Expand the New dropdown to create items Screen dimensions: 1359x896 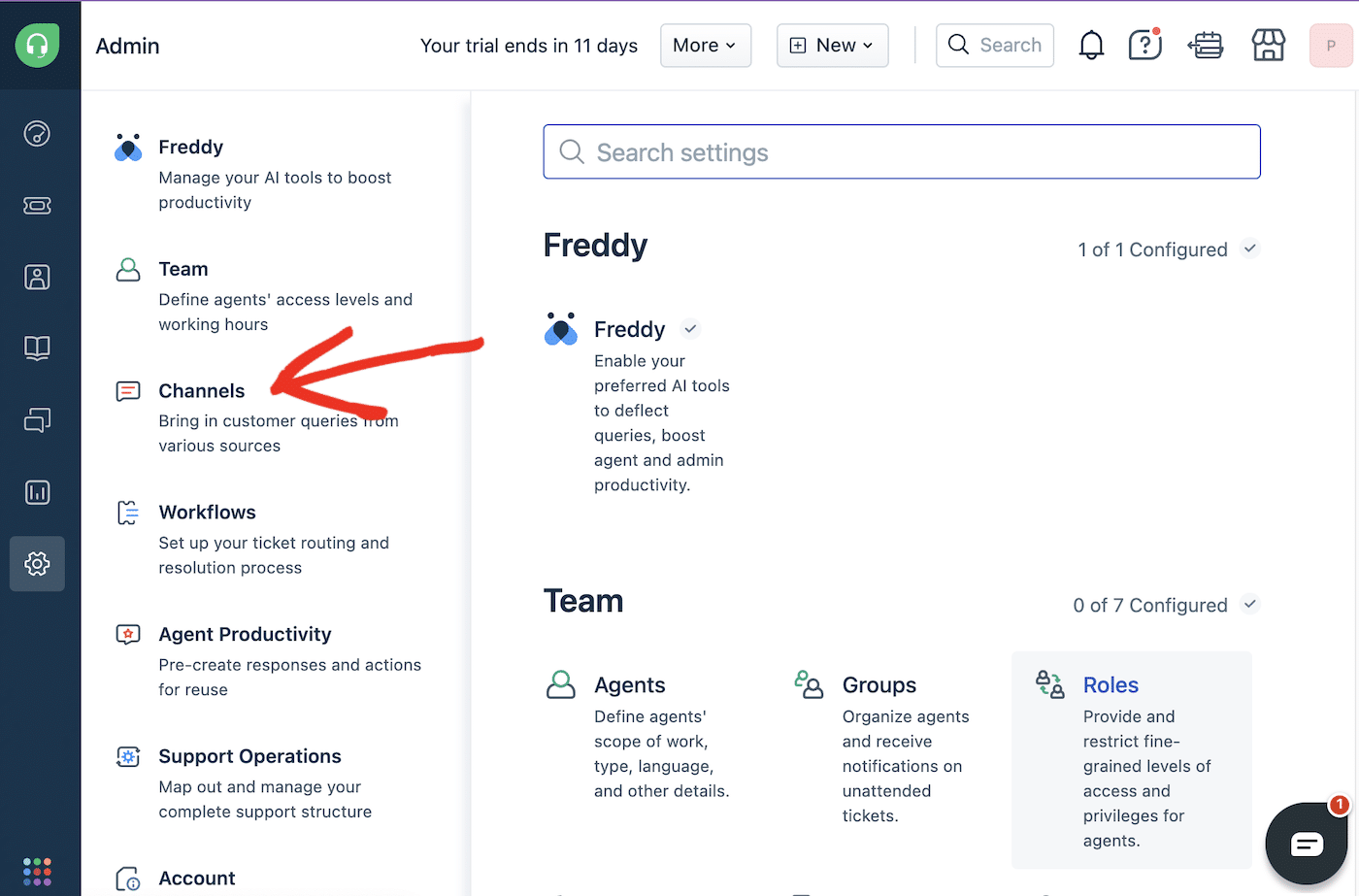pos(832,45)
